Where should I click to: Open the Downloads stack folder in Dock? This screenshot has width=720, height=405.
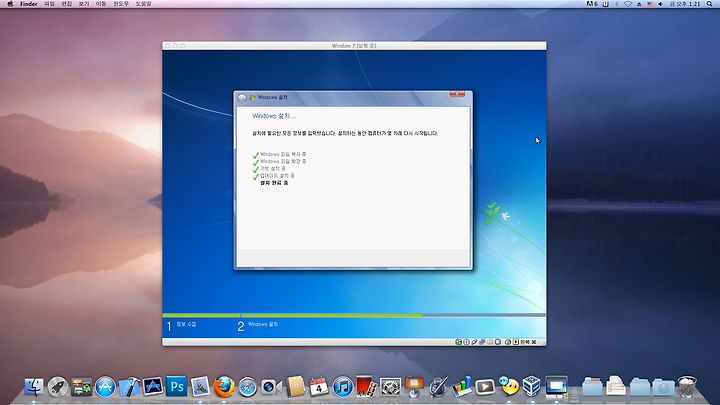pos(664,387)
